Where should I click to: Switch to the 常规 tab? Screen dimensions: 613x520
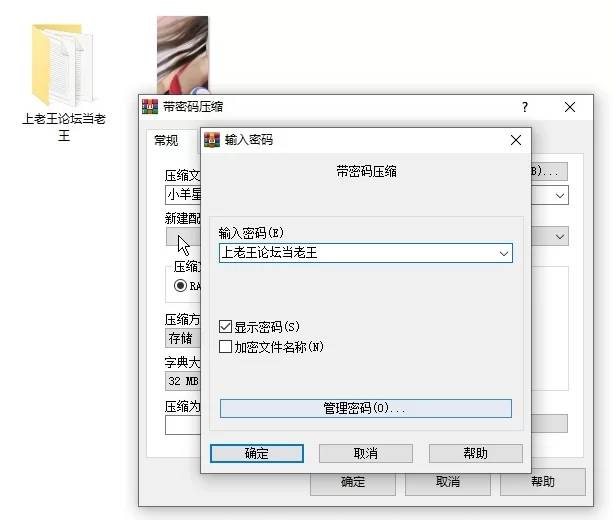click(x=166, y=140)
